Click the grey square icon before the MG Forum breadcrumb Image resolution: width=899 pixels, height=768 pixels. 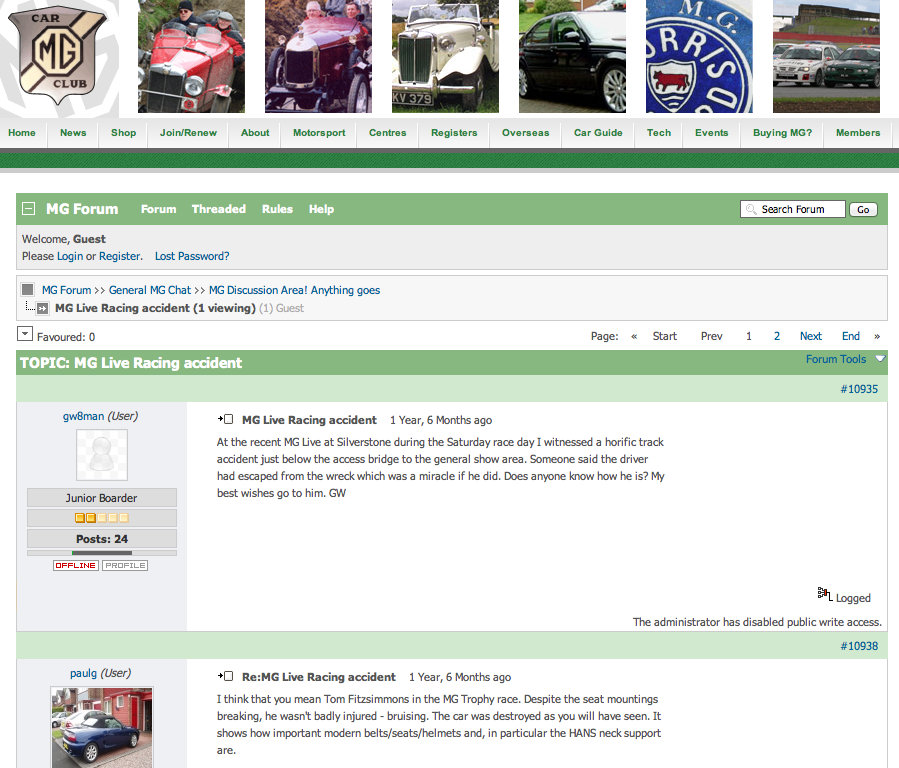point(28,289)
